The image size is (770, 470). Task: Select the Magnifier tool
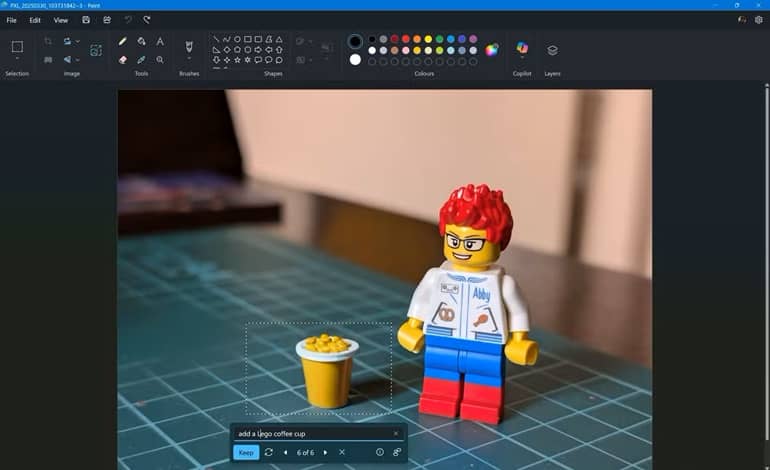coord(160,60)
